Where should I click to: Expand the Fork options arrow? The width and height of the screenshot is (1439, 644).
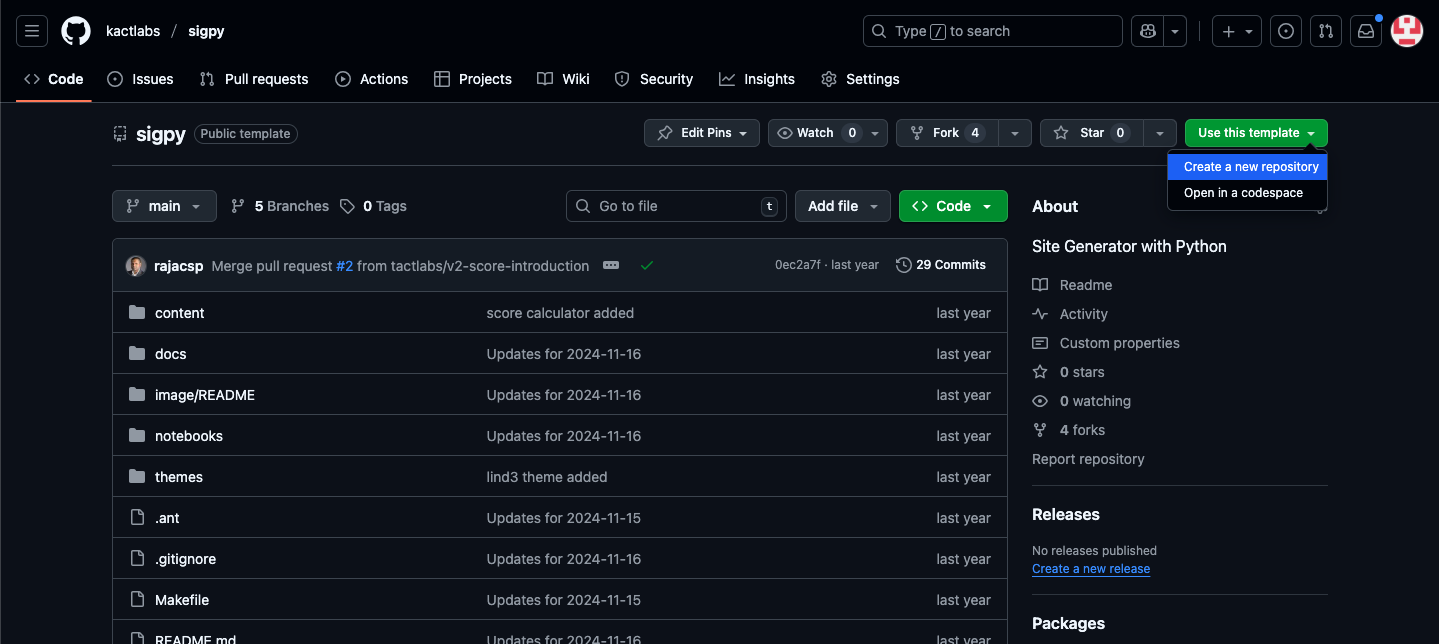(x=1015, y=133)
